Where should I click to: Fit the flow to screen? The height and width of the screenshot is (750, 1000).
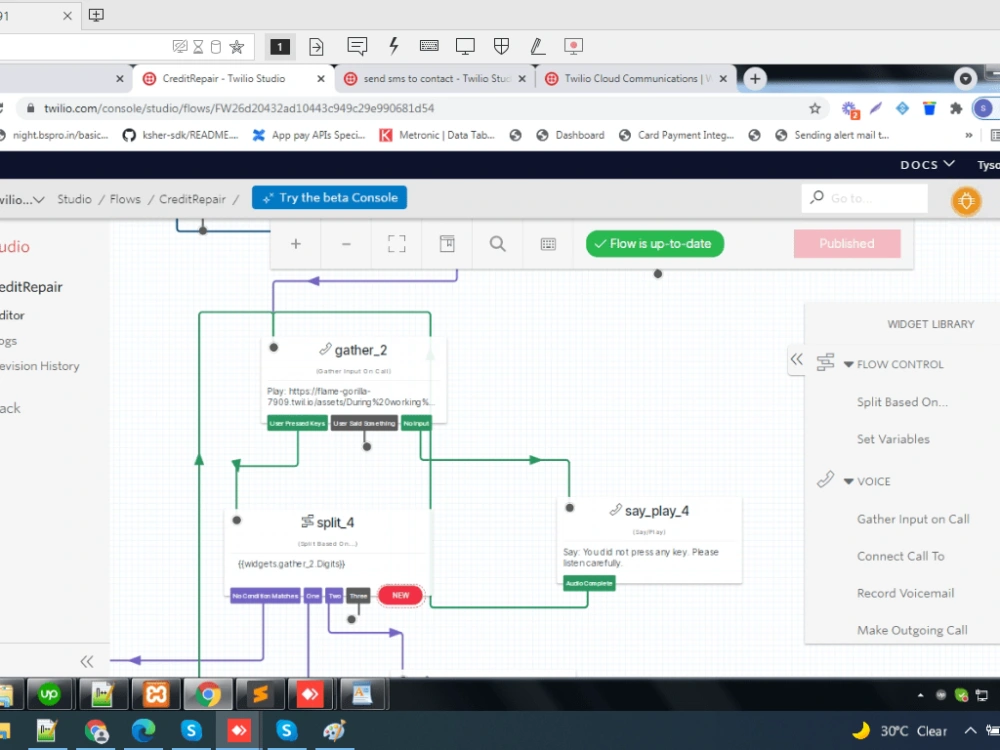[396, 243]
